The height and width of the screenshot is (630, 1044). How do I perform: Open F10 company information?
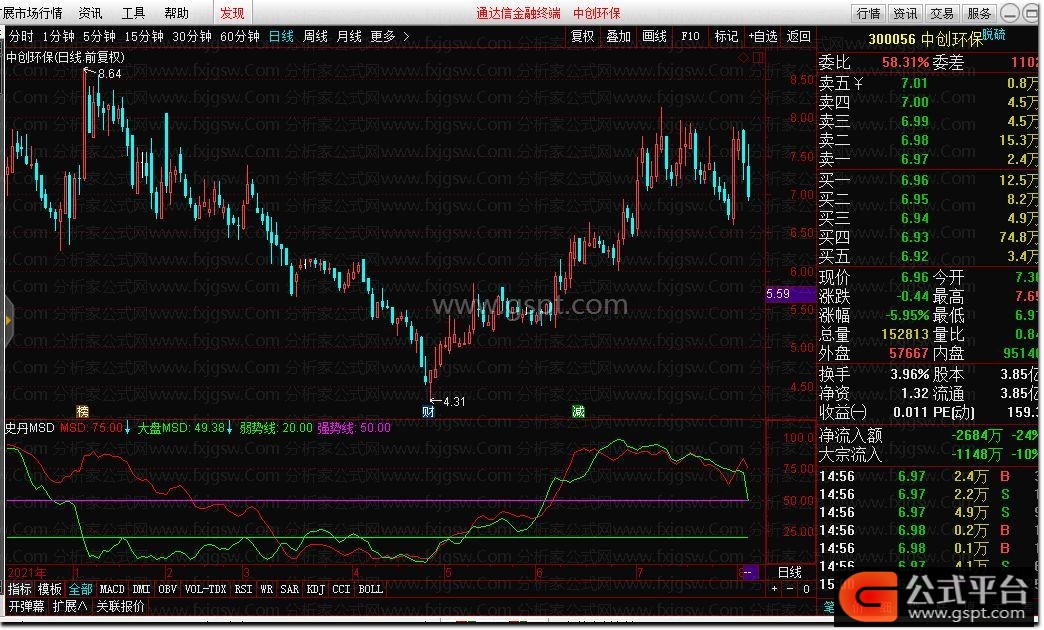(x=690, y=36)
